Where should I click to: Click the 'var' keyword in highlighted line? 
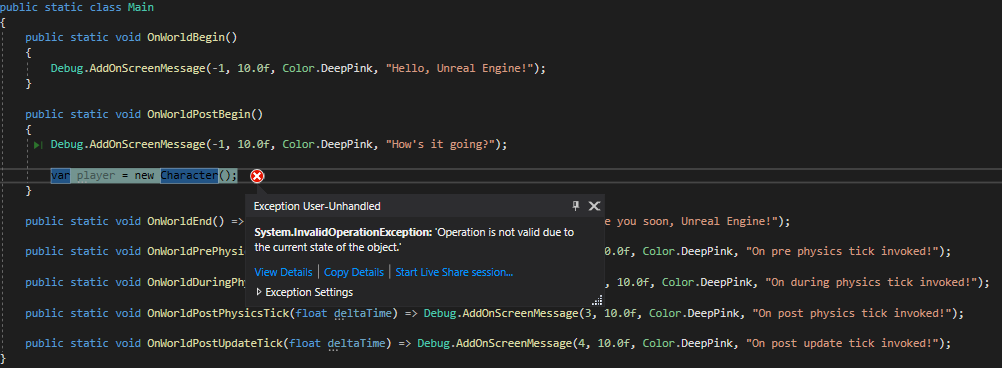coord(61,175)
